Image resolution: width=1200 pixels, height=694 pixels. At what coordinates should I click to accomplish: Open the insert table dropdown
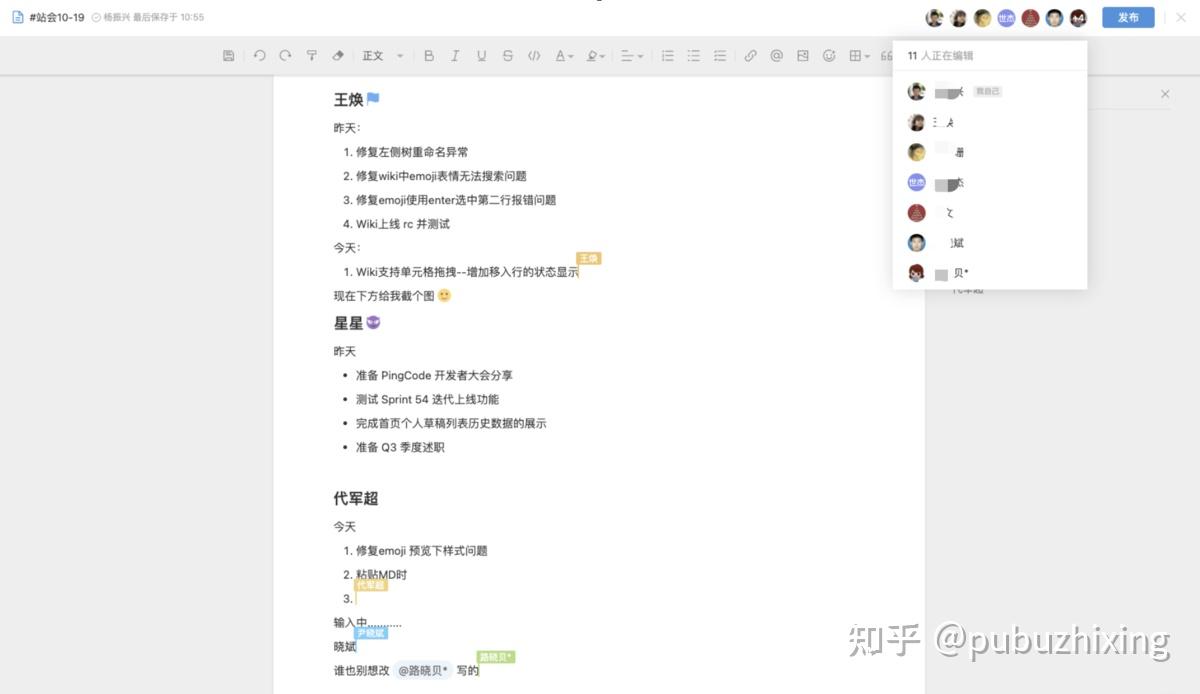coord(859,56)
